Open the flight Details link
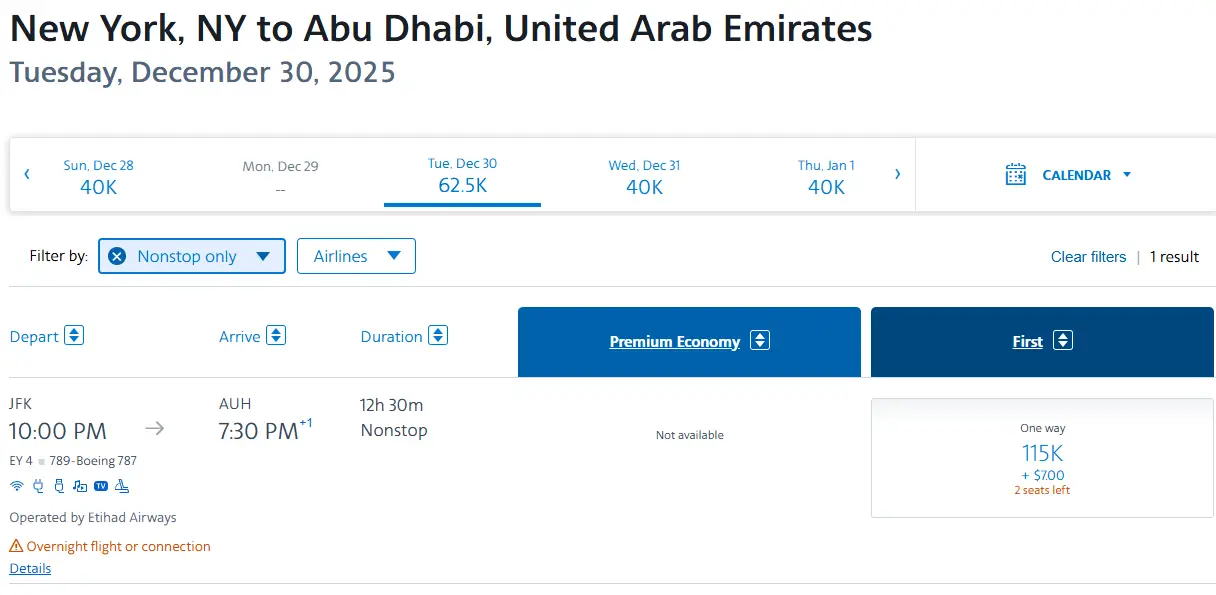This screenshot has width=1216, height=595. point(30,568)
